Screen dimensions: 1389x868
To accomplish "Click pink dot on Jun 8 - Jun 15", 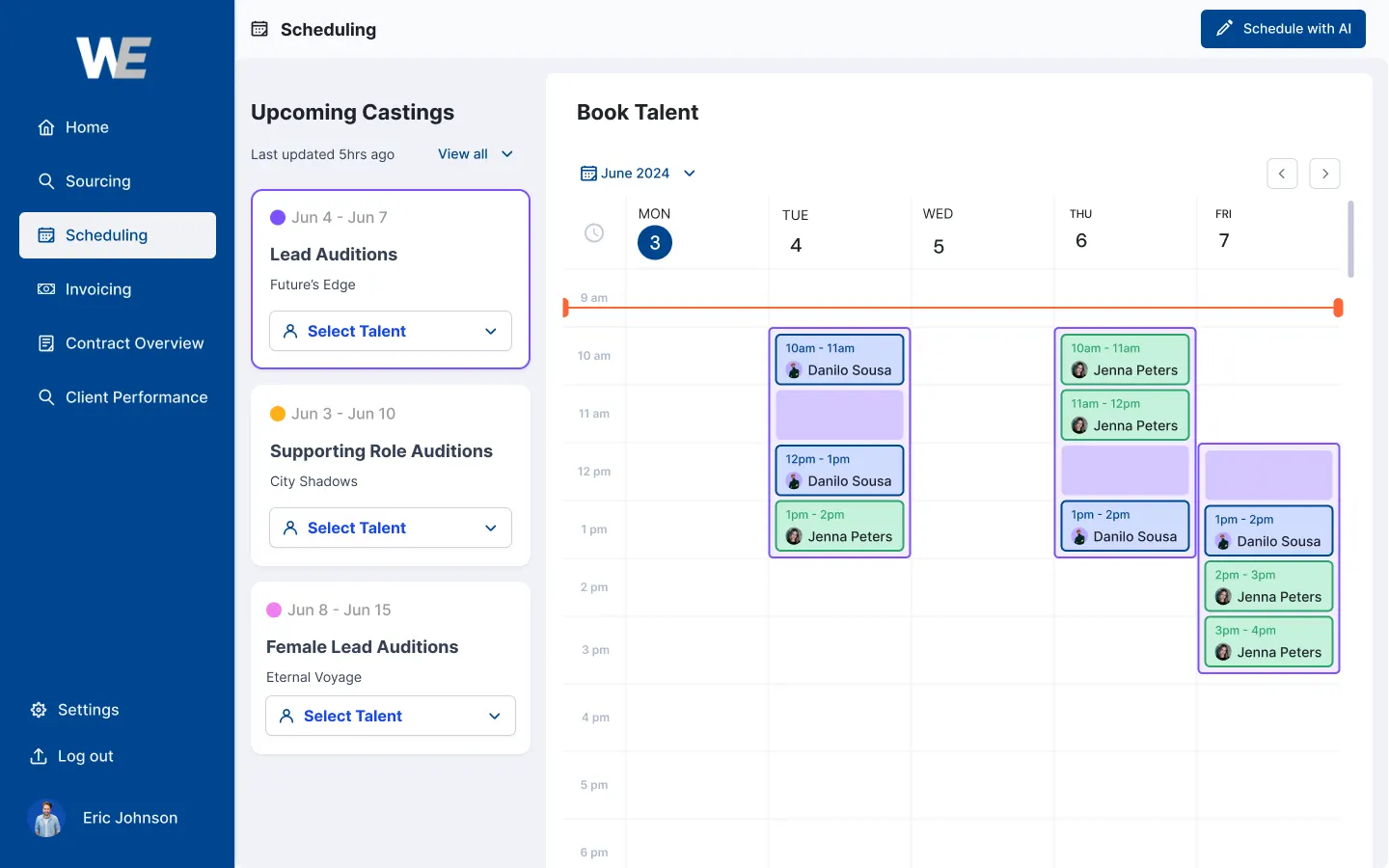I will 274,610.
